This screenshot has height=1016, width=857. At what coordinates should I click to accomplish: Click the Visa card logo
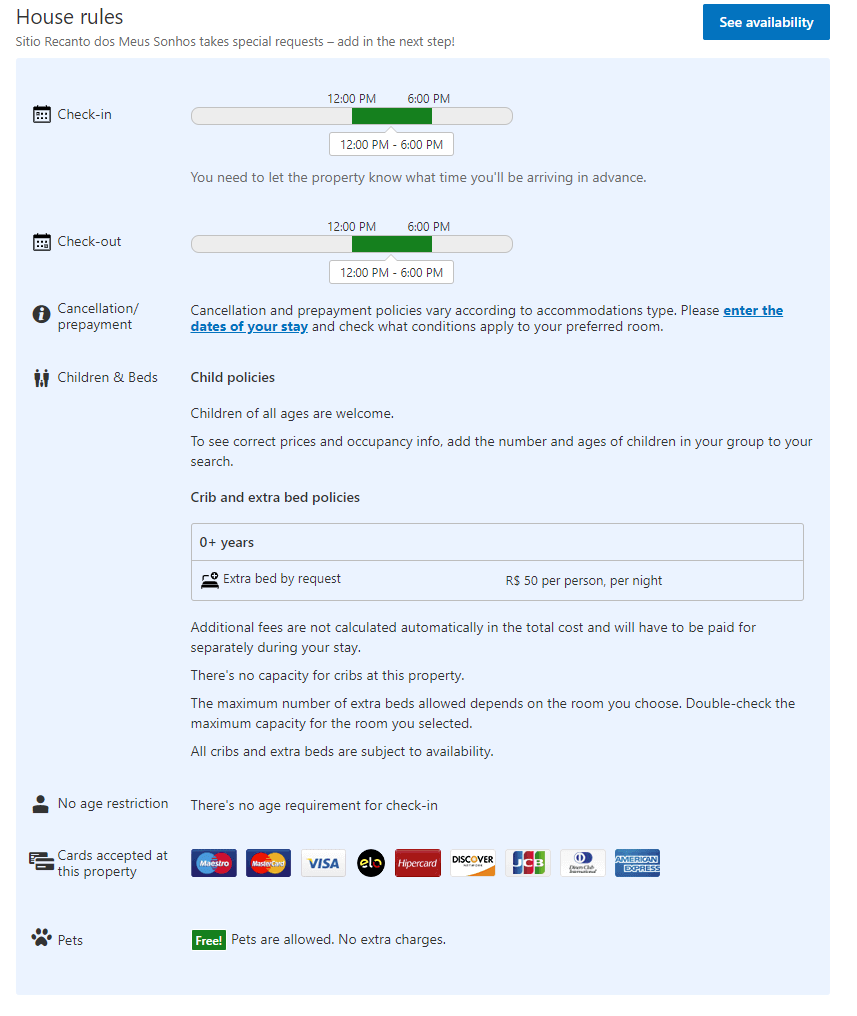click(x=324, y=863)
